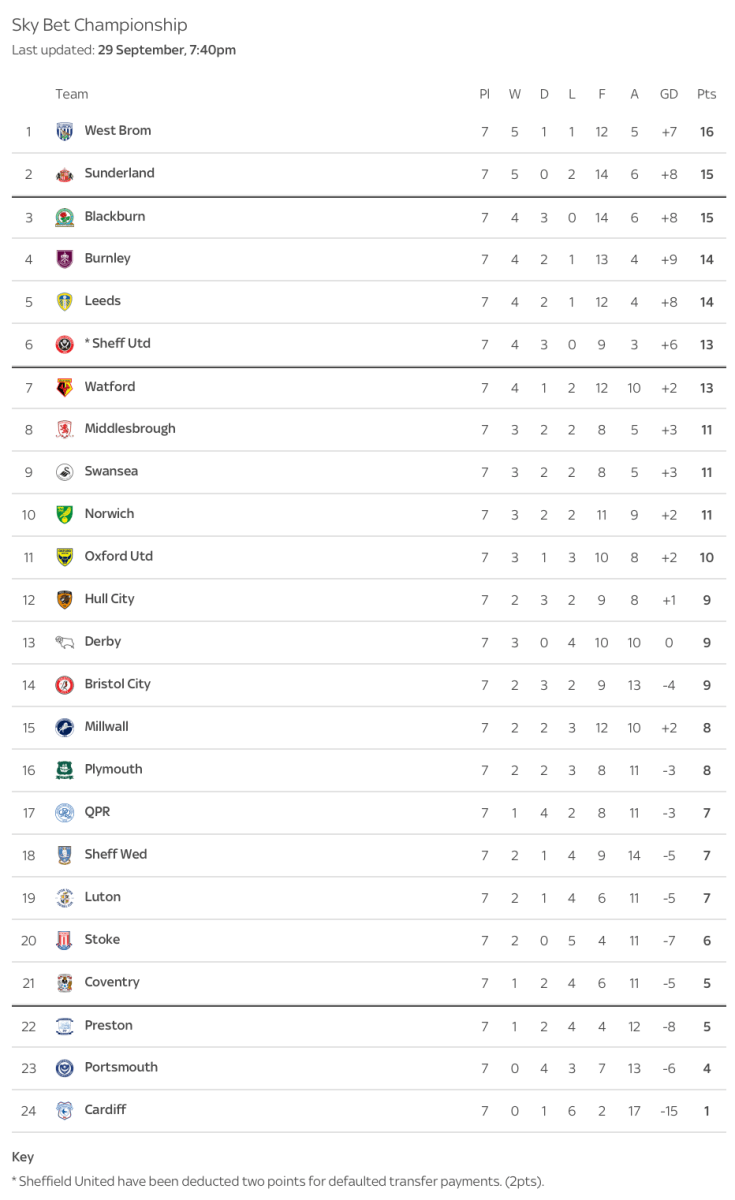Click the Team column header
The image size is (735, 1200).
72,94
